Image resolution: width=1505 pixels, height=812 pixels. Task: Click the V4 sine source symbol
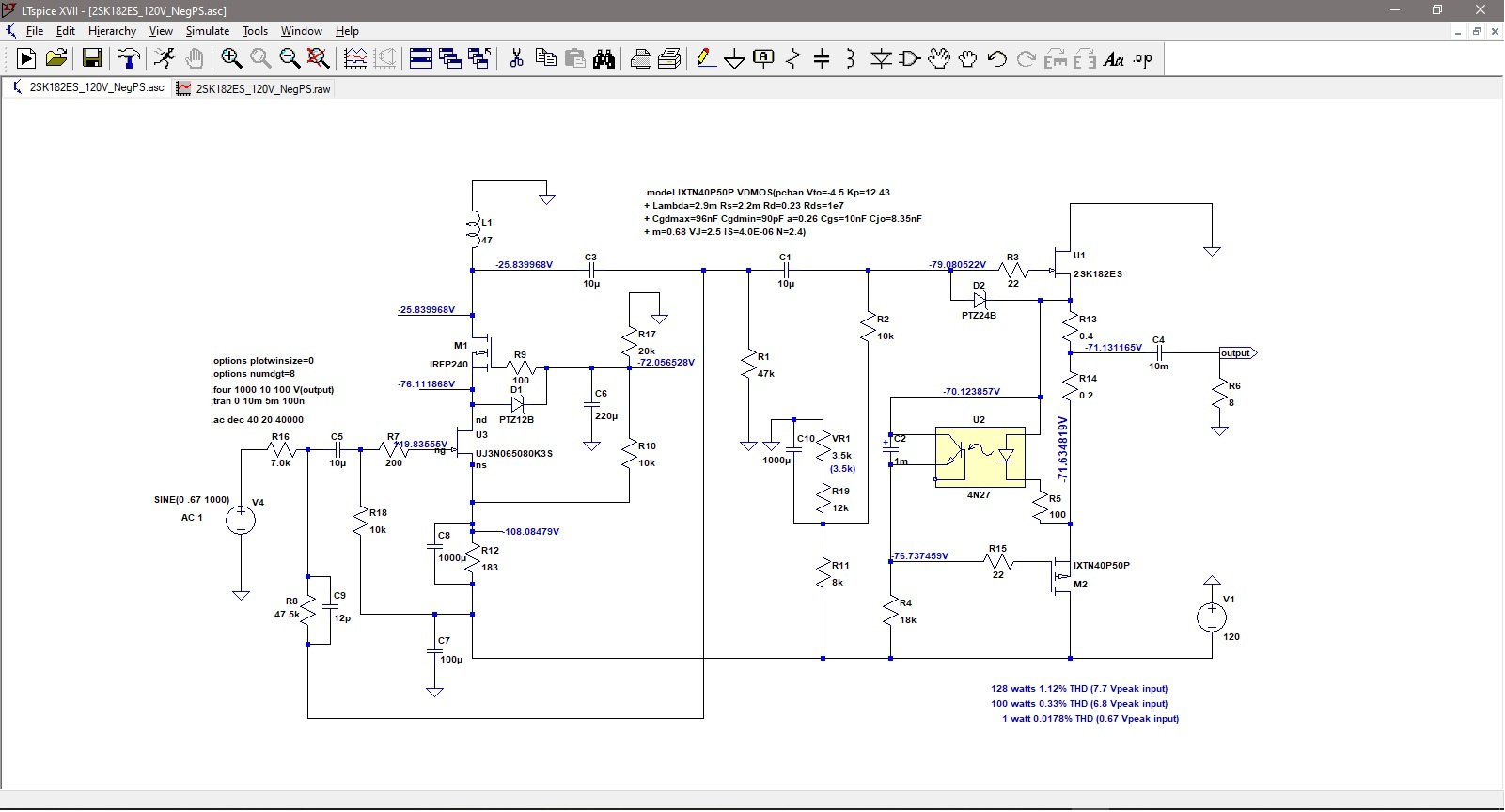click(241, 520)
